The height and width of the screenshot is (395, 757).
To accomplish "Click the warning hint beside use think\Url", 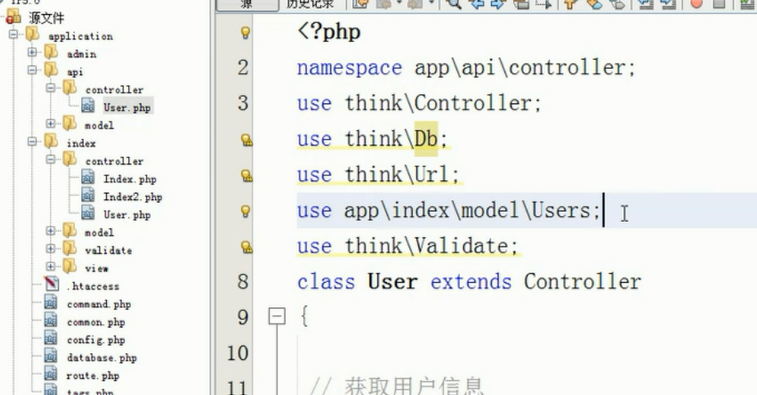I will 246,176.
